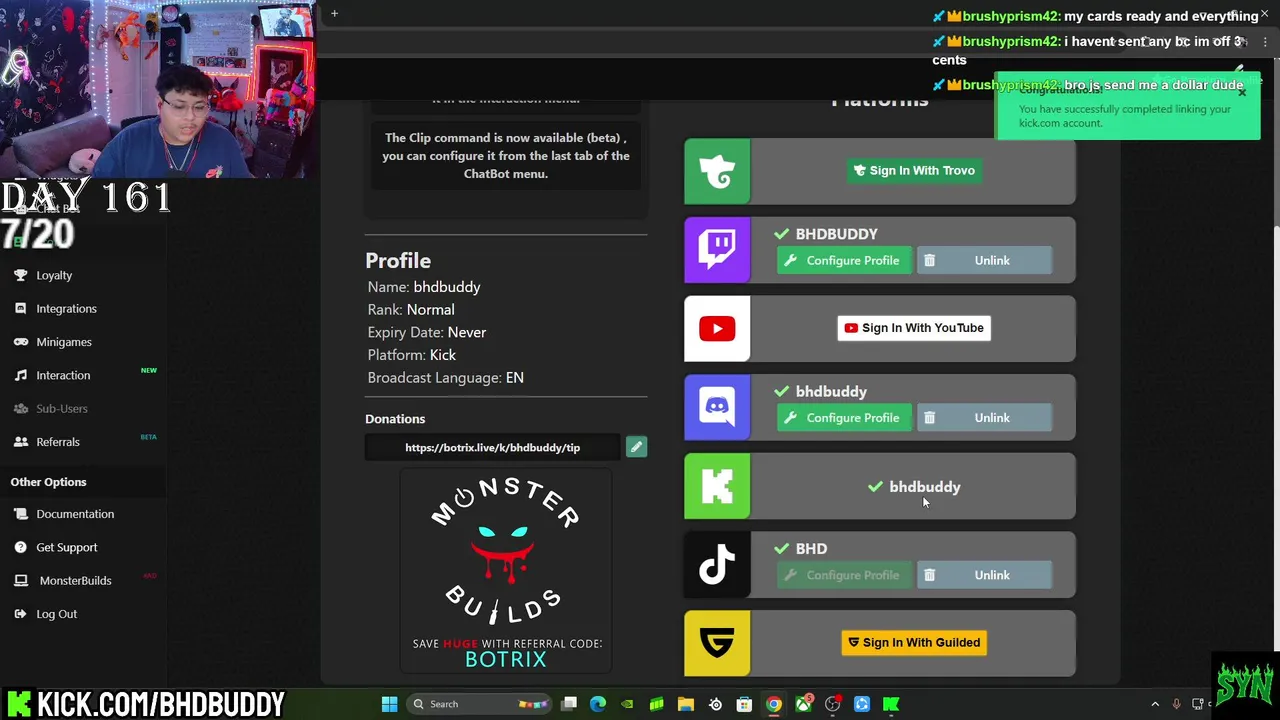Viewport: 1280px width, 720px height.
Task: Click the Minigames gamepad icon
Action: click(20, 342)
